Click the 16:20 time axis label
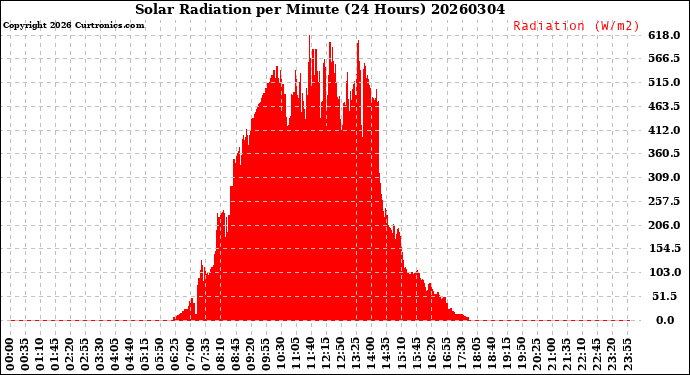Screen dimensions: 690x375 click(431, 355)
